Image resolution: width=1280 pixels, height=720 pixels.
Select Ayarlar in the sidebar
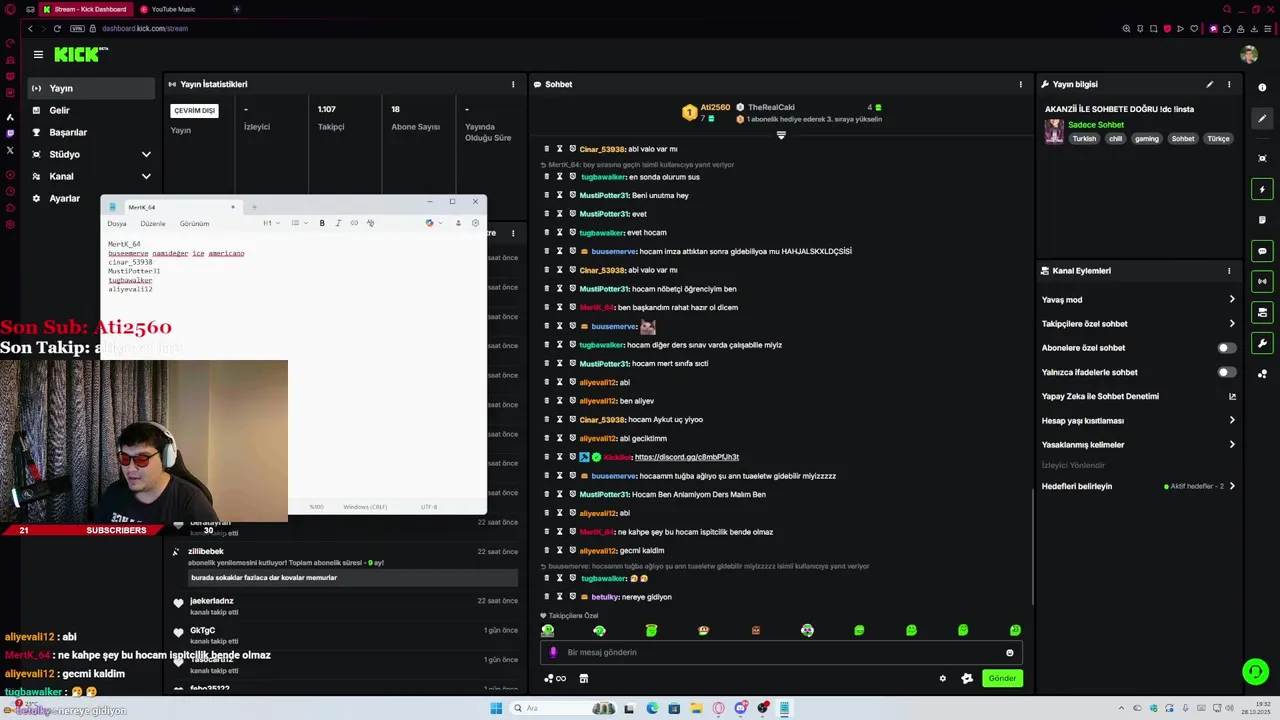point(92,198)
